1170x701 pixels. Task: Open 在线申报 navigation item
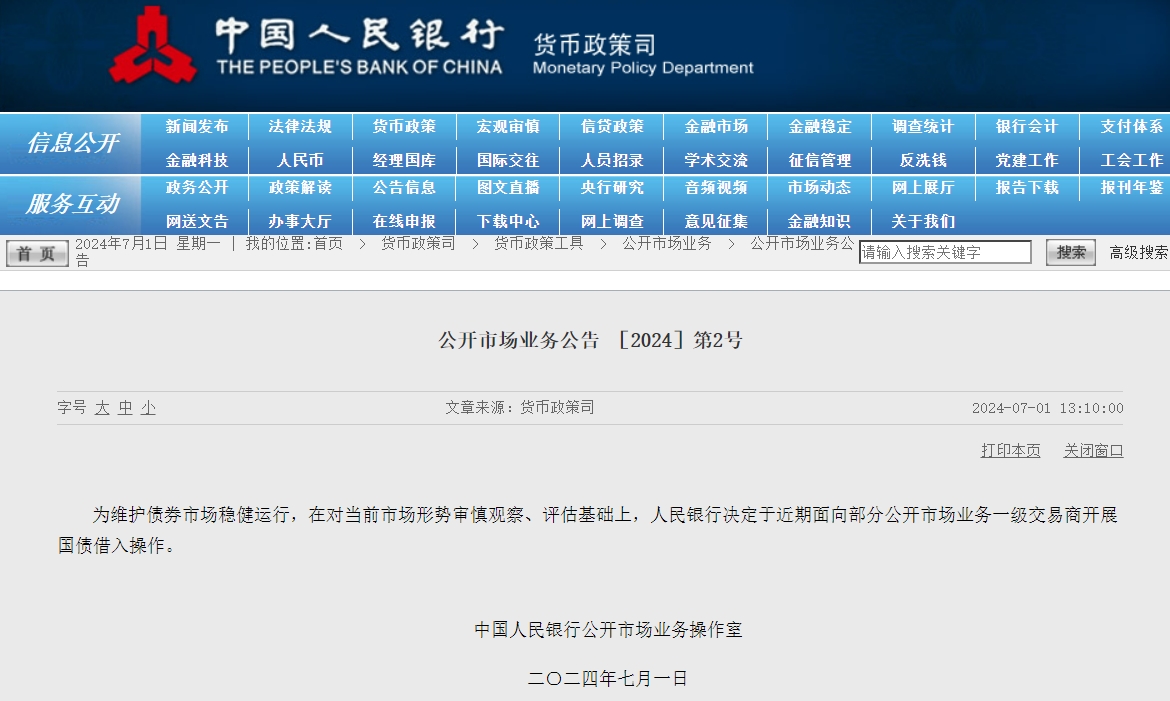click(x=404, y=222)
